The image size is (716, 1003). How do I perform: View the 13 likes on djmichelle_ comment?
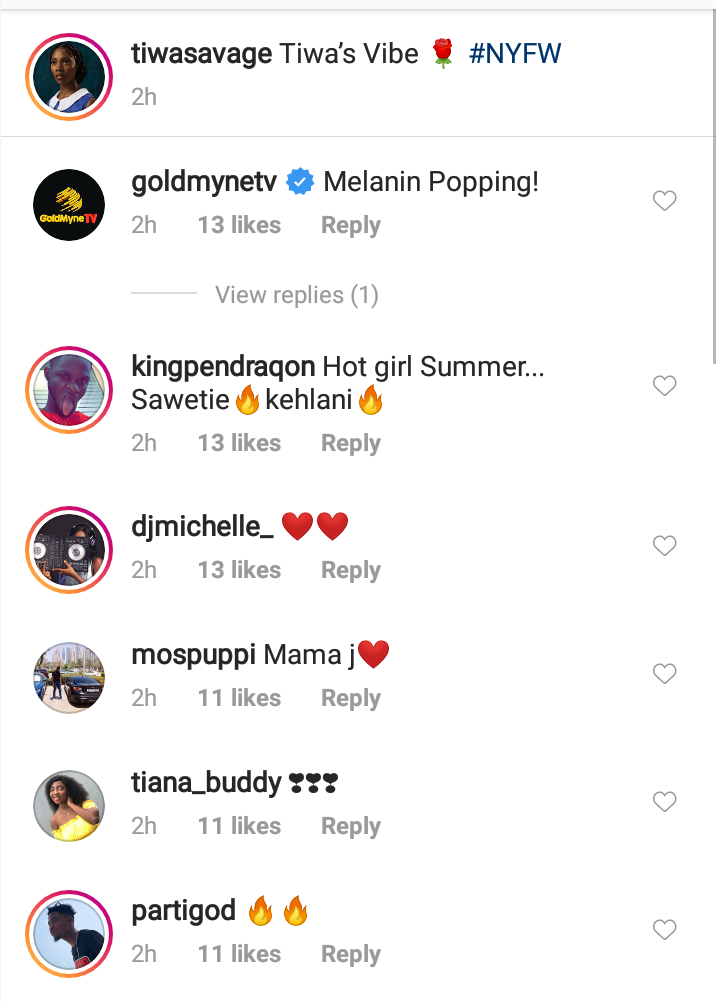[x=239, y=570]
